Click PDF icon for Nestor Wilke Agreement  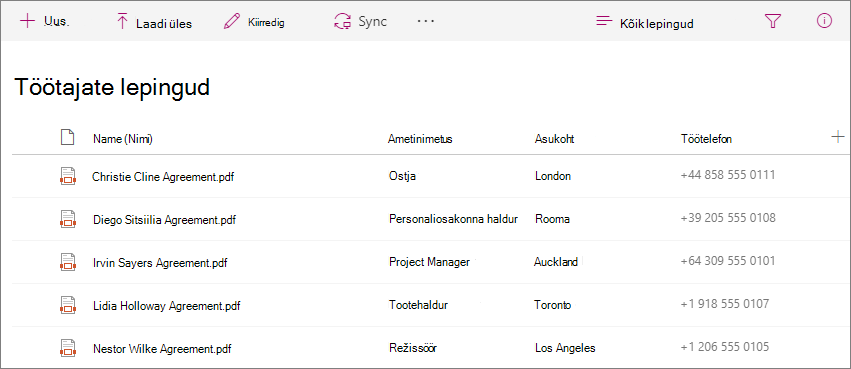tap(67, 347)
